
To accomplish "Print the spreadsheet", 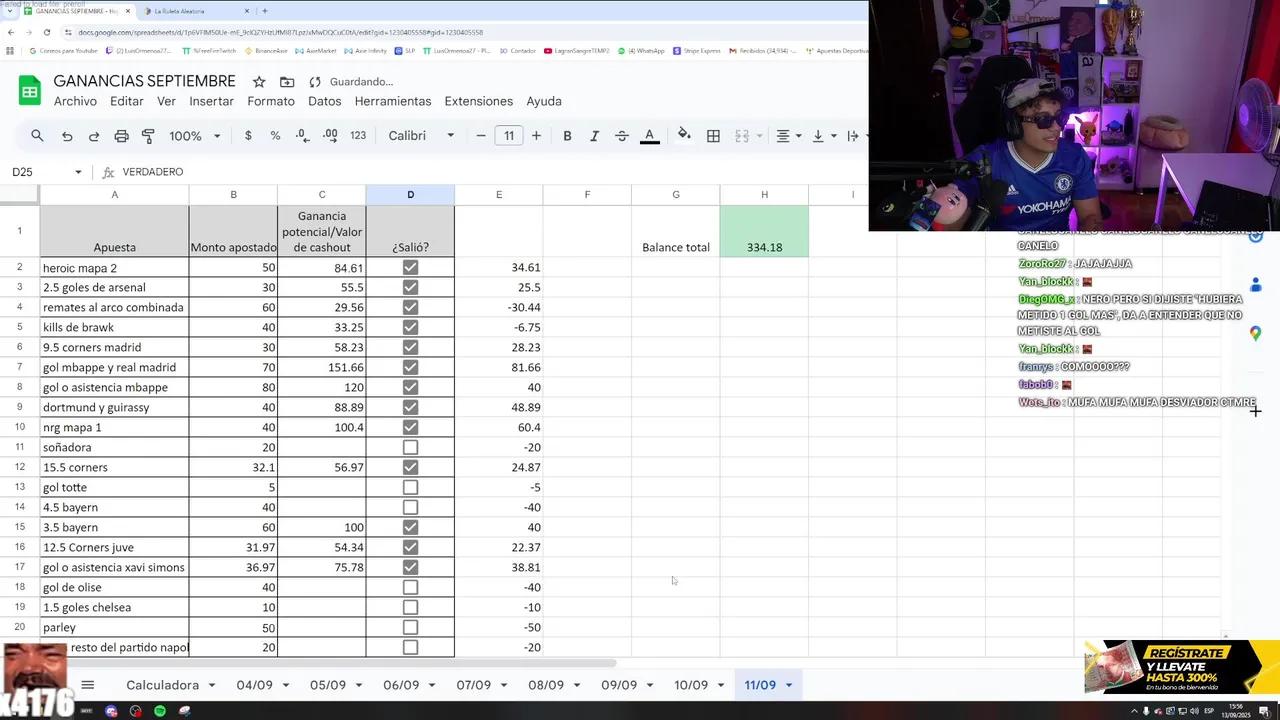I will (x=121, y=136).
